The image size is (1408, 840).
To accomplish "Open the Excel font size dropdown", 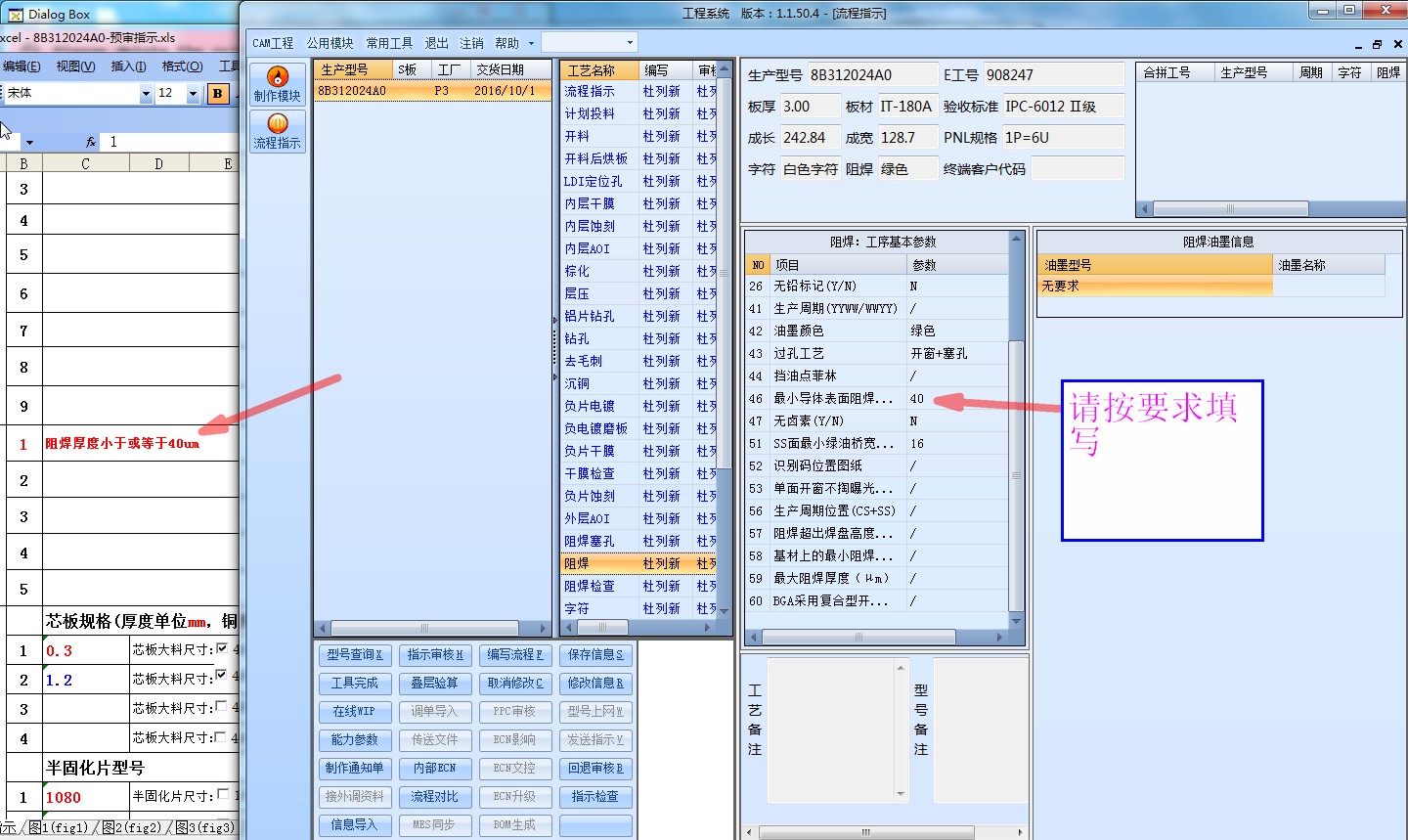I will pos(193,94).
